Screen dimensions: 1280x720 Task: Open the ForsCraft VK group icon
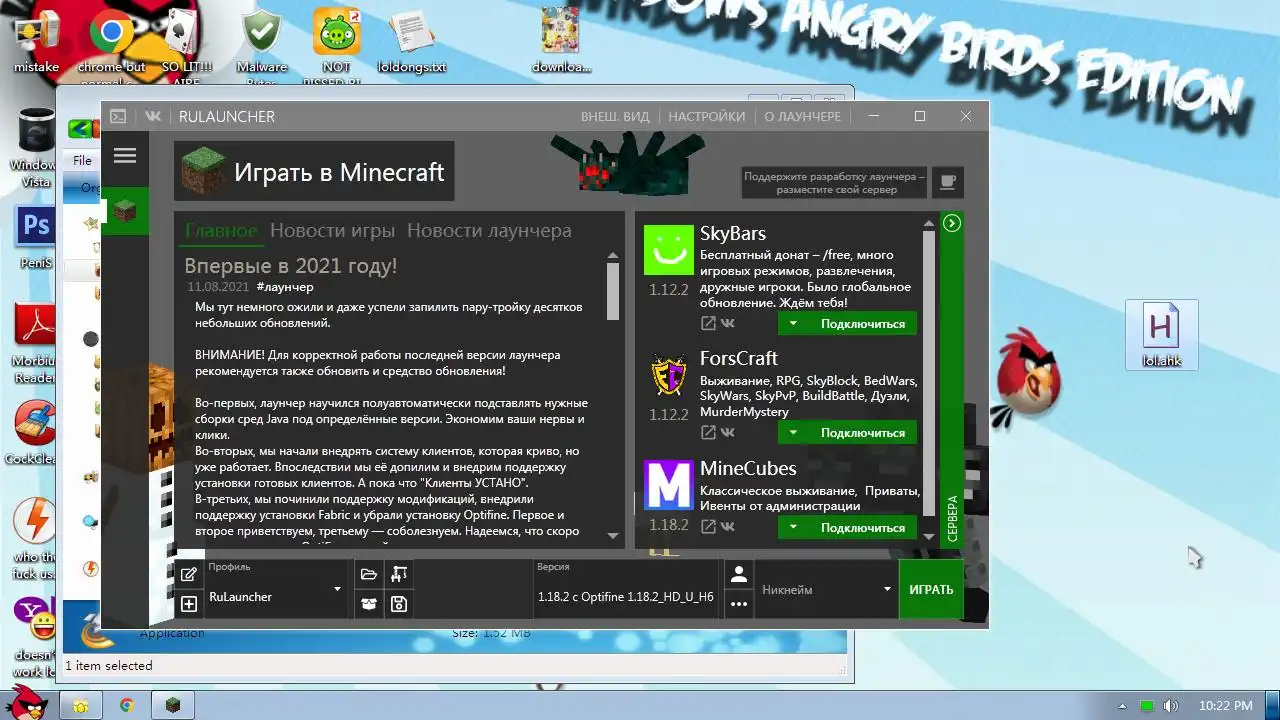(x=728, y=432)
